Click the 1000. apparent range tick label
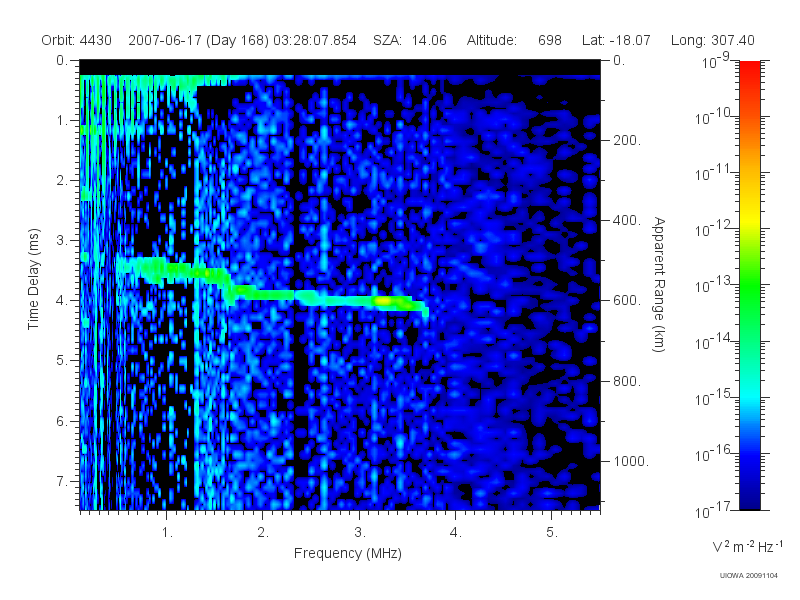800x600 pixels. pyautogui.click(x=631, y=461)
